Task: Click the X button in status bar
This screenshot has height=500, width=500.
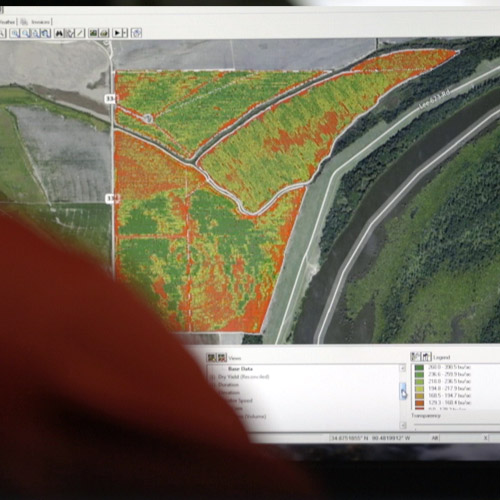Action: (486, 438)
